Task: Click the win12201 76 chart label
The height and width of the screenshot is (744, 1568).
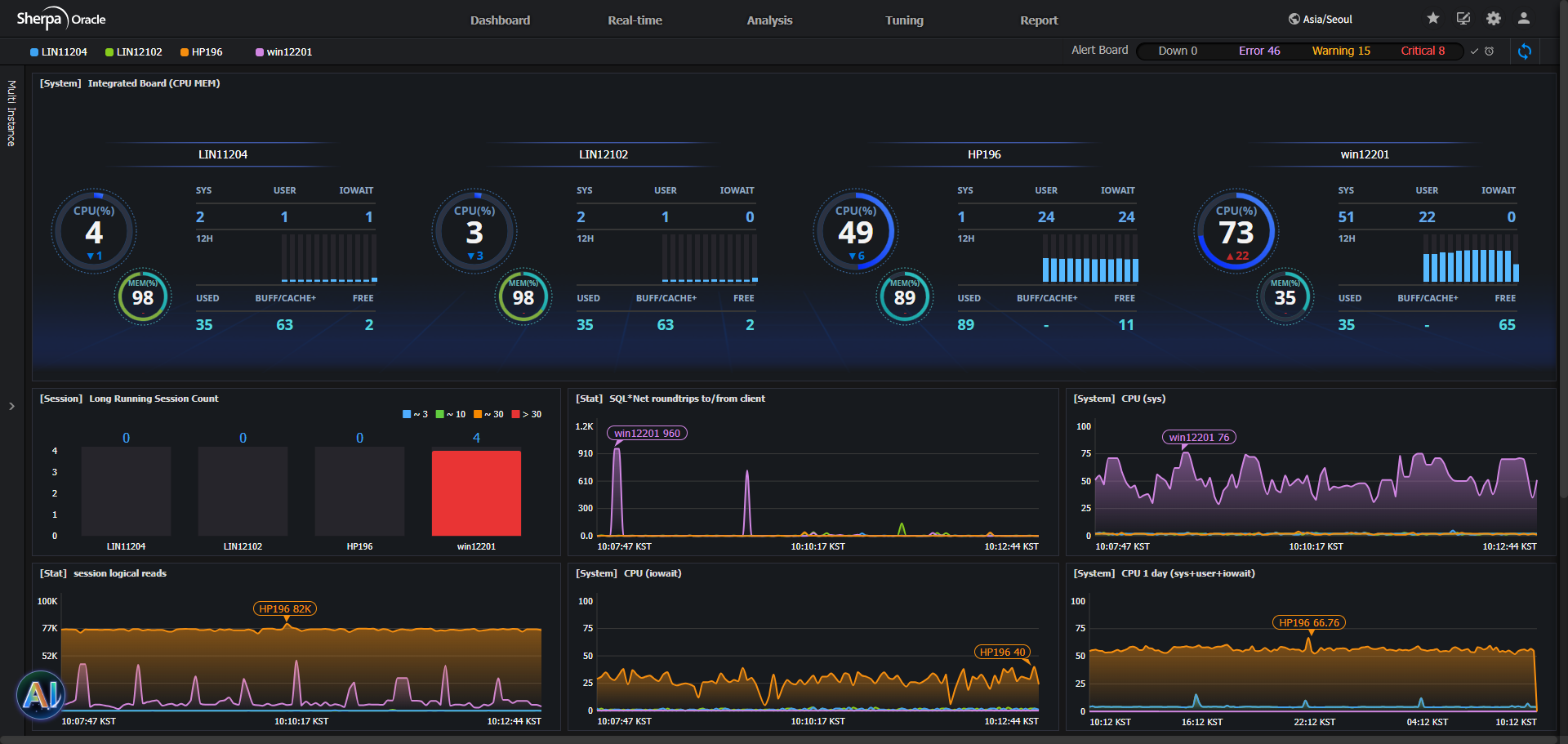Action: [x=1199, y=438]
